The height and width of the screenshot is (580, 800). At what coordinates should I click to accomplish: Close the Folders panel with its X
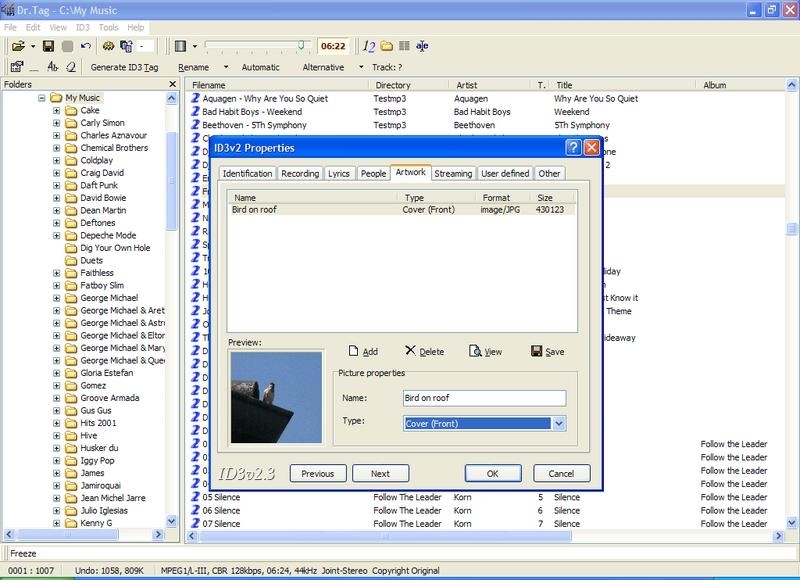click(x=172, y=84)
